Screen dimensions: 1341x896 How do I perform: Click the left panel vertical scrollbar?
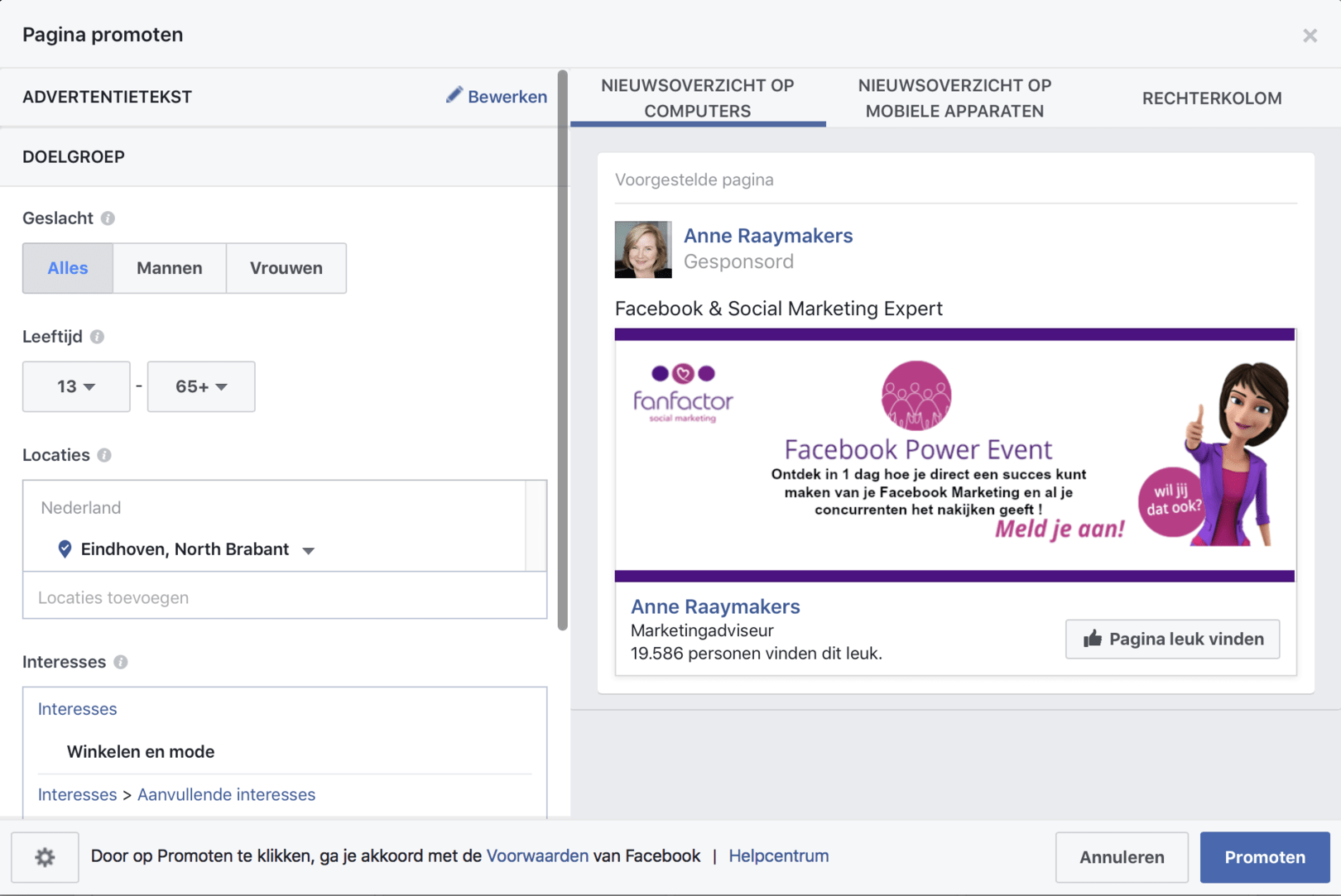point(563,350)
